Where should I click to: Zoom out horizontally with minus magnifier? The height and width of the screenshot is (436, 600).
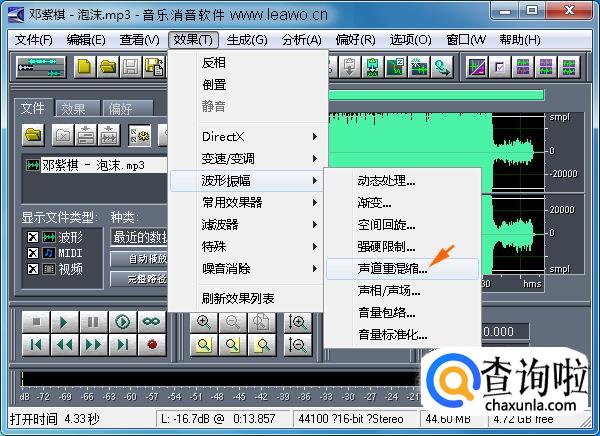[233, 322]
